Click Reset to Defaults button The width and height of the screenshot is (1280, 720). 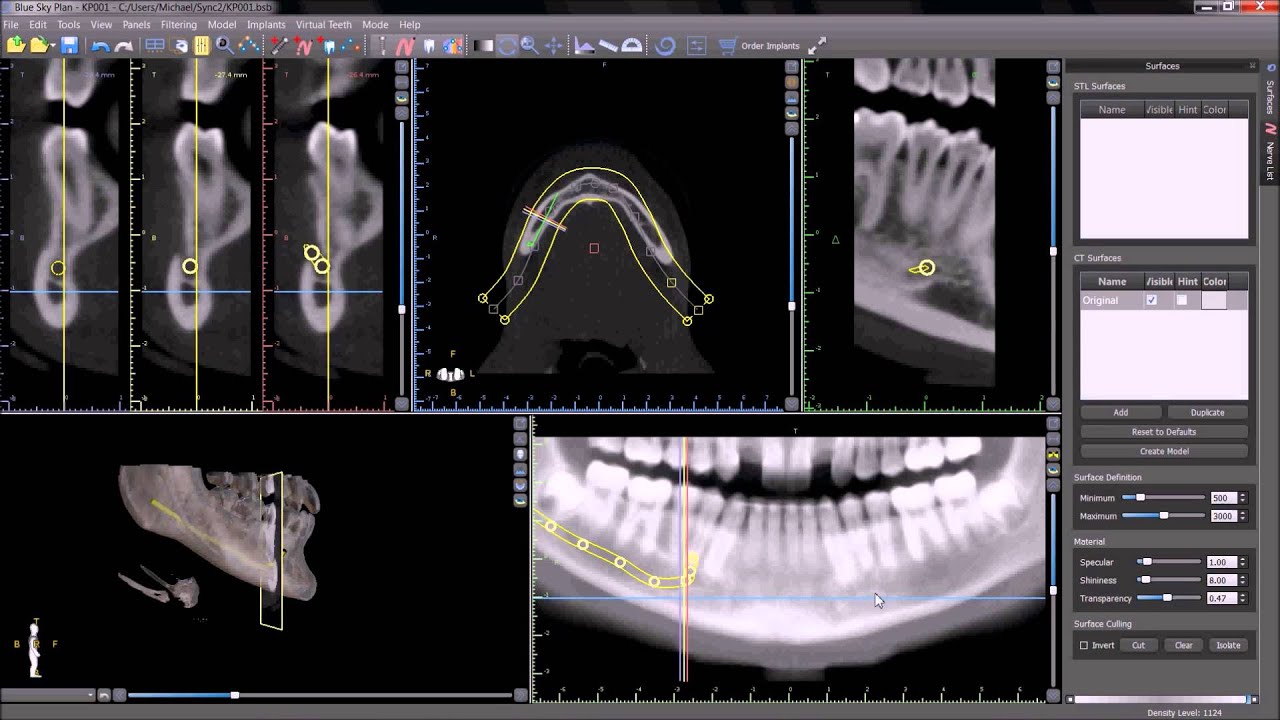point(1164,432)
